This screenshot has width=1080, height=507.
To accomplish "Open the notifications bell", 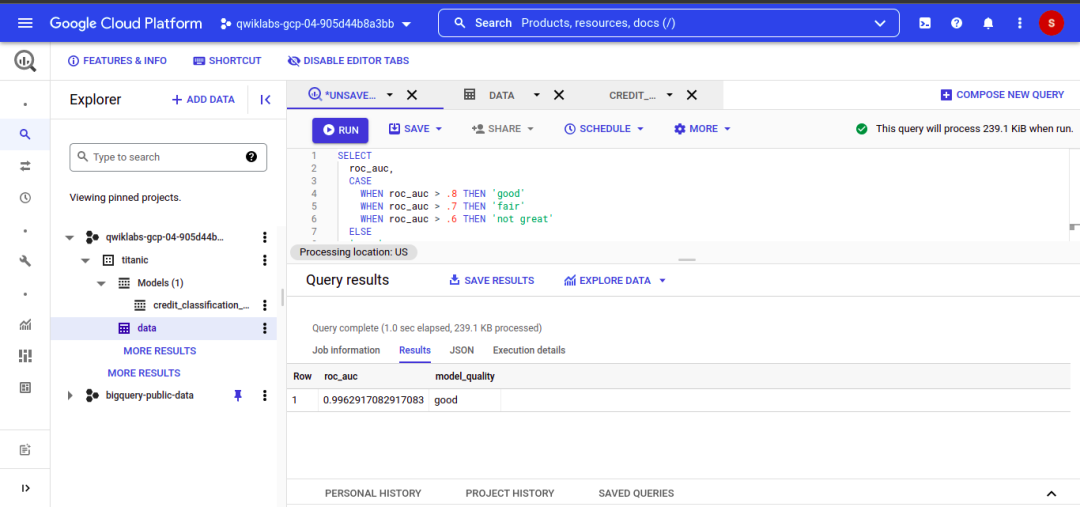I will point(988,23).
